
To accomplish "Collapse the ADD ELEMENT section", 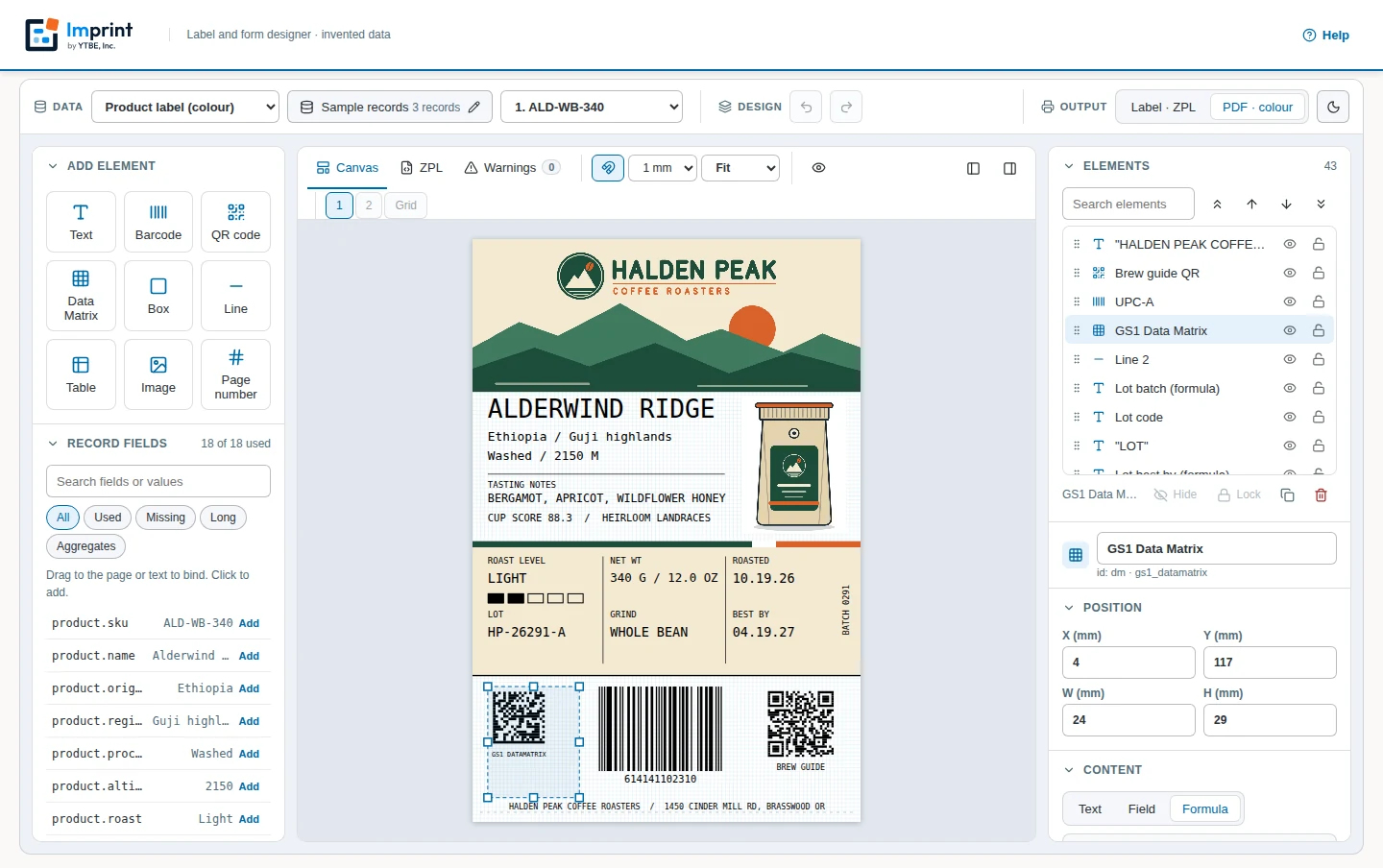I will point(101,165).
